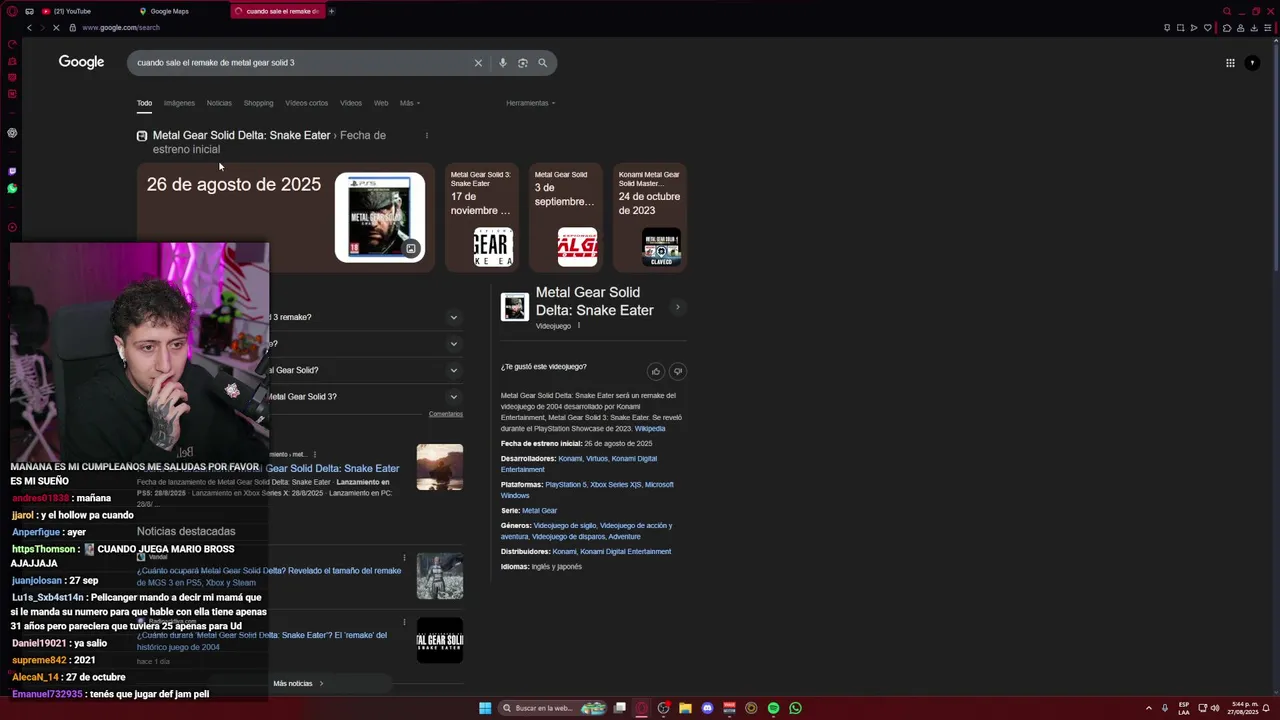Image resolution: width=1280 pixels, height=720 pixels.
Task: Open the Virtuos developer link
Action: coord(595,458)
